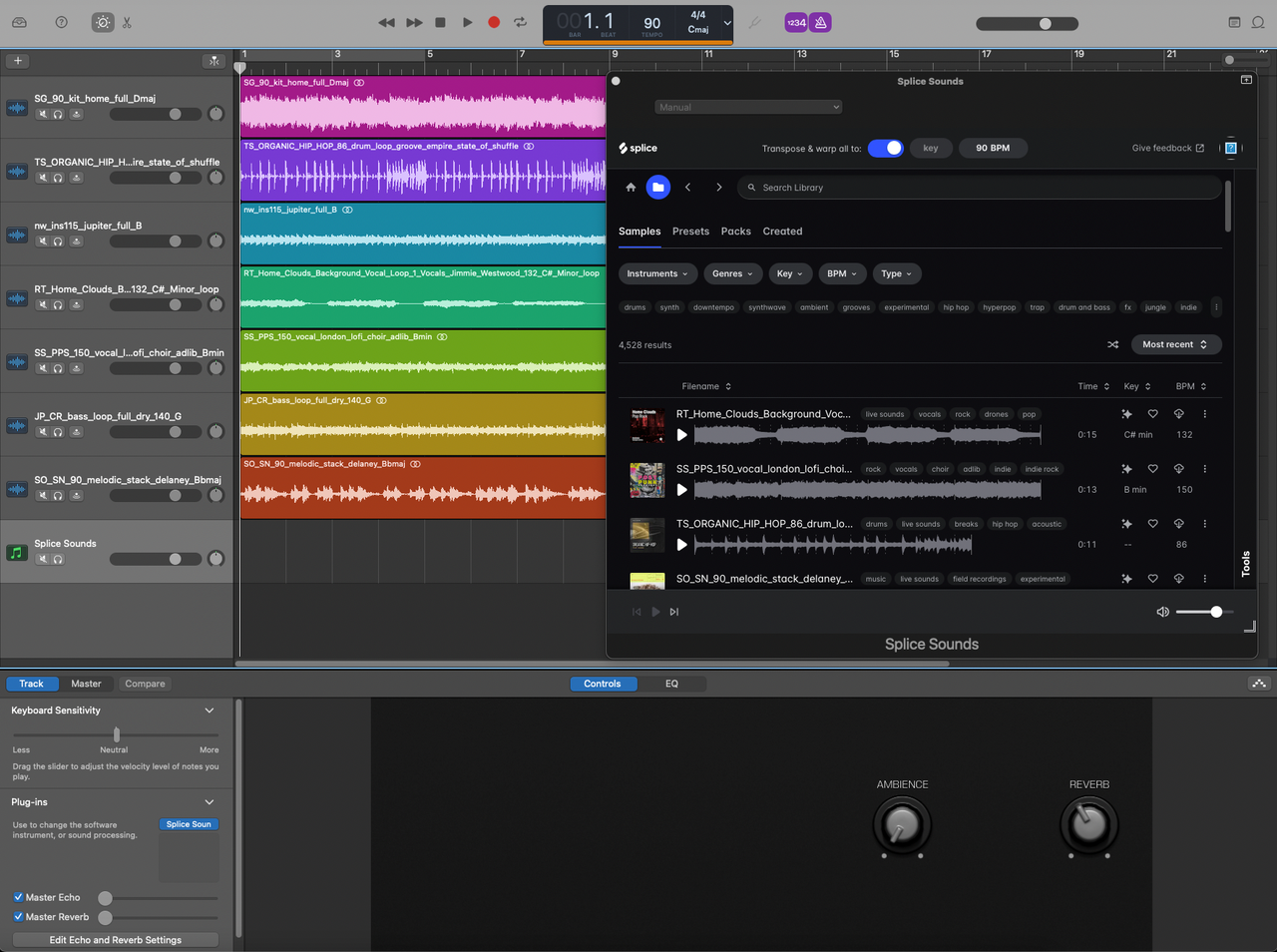1277x952 pixels.
Task: Open the Instruments filter dropdown
Action: [656, 273]
